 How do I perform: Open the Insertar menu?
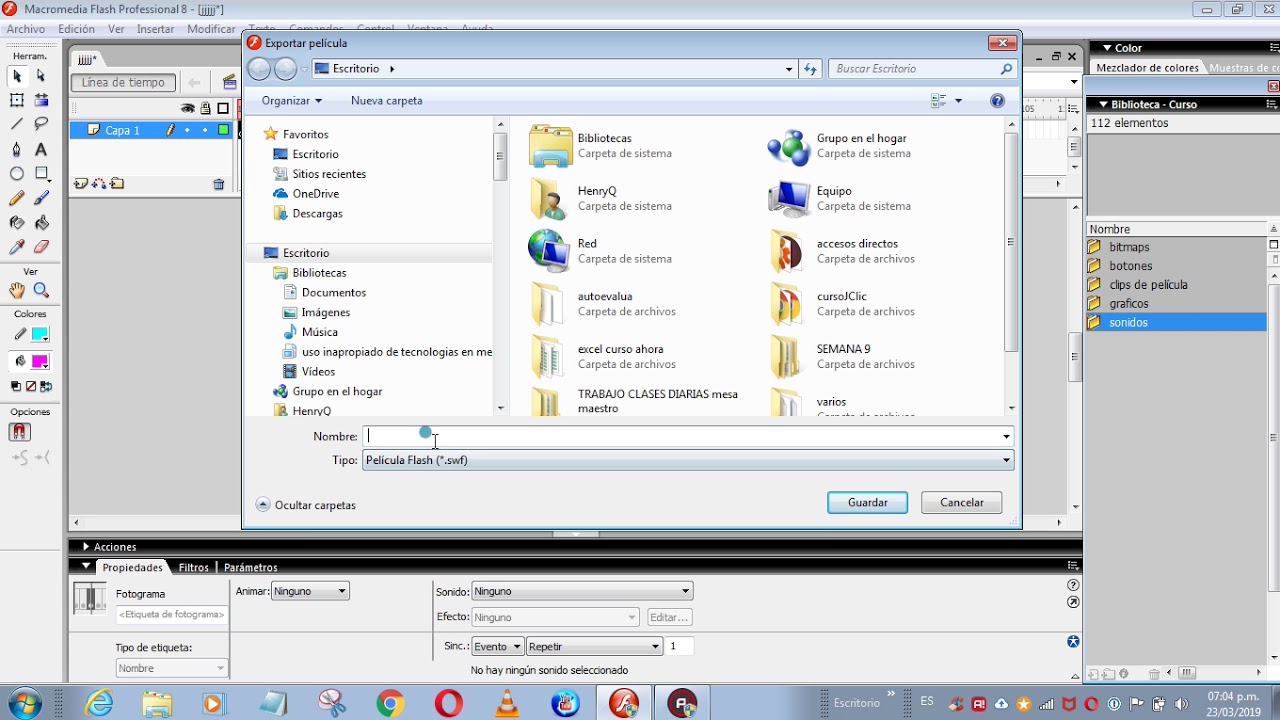[155, 29]
